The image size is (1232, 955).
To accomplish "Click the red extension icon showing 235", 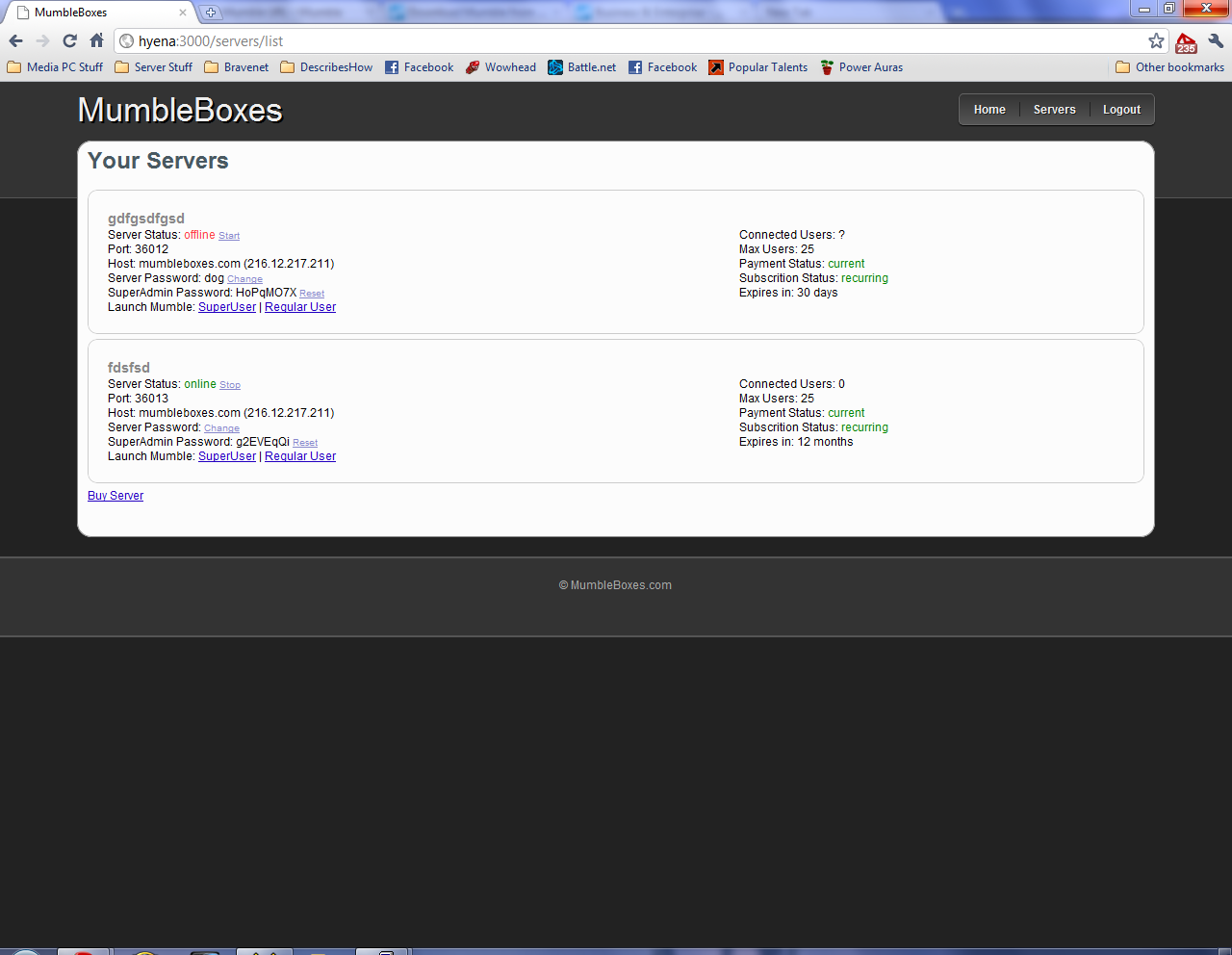I will [x=1186, y=42].
